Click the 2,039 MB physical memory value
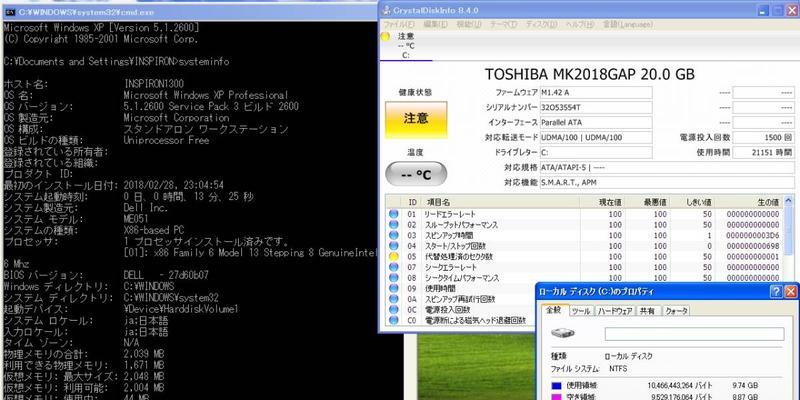Screen dimensions: 800x400 click(144, 354)
